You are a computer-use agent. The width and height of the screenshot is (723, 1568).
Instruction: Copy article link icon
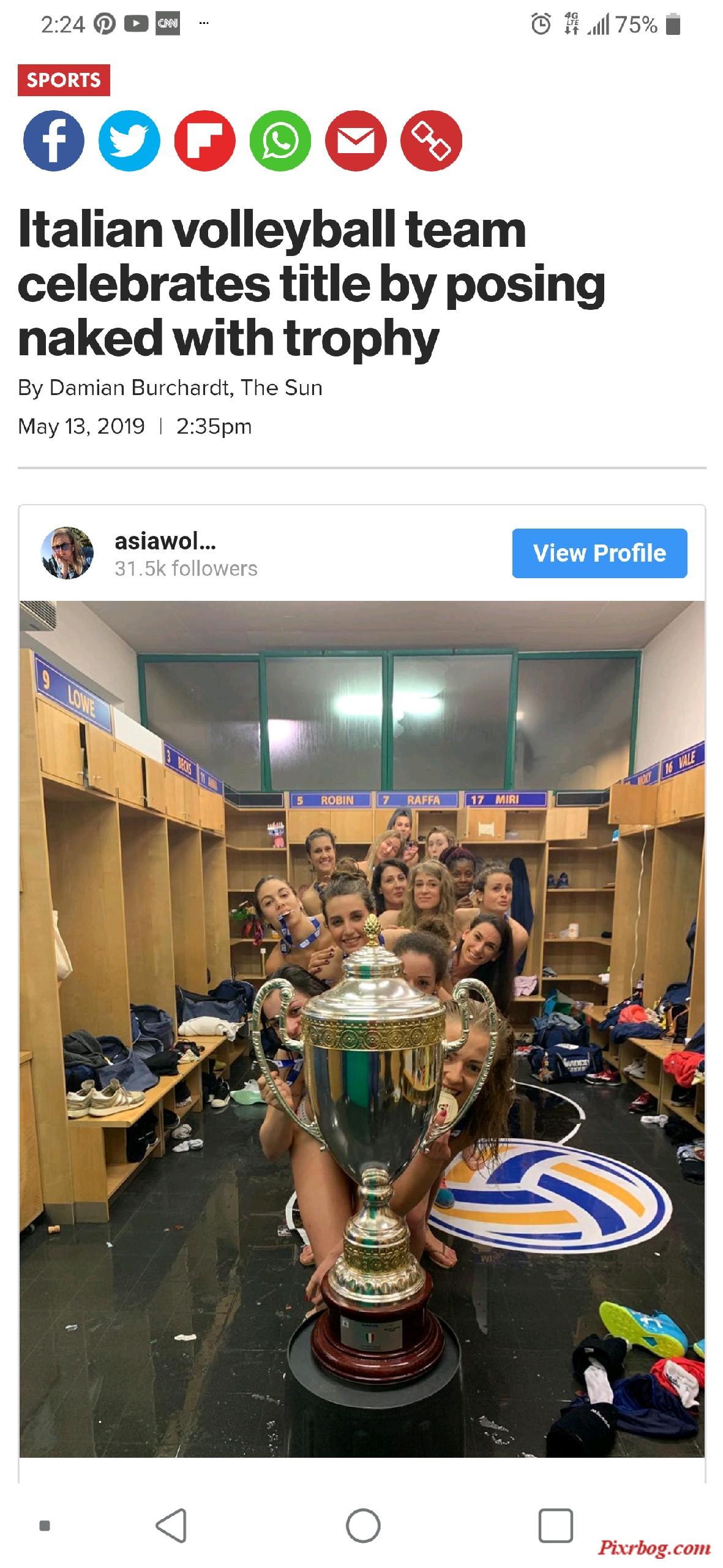click(432, 141)
